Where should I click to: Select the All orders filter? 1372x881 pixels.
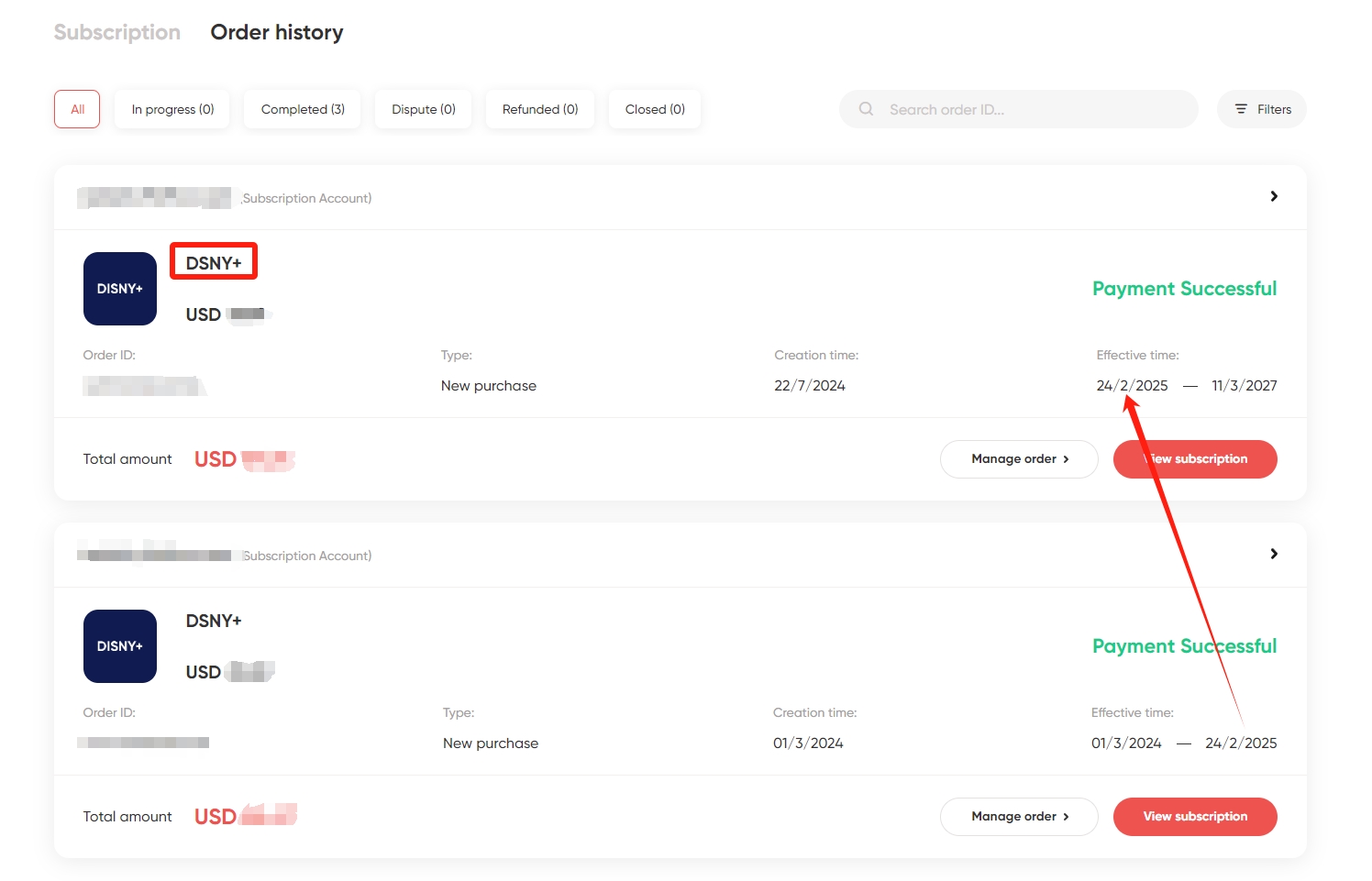tap(77, 109)
